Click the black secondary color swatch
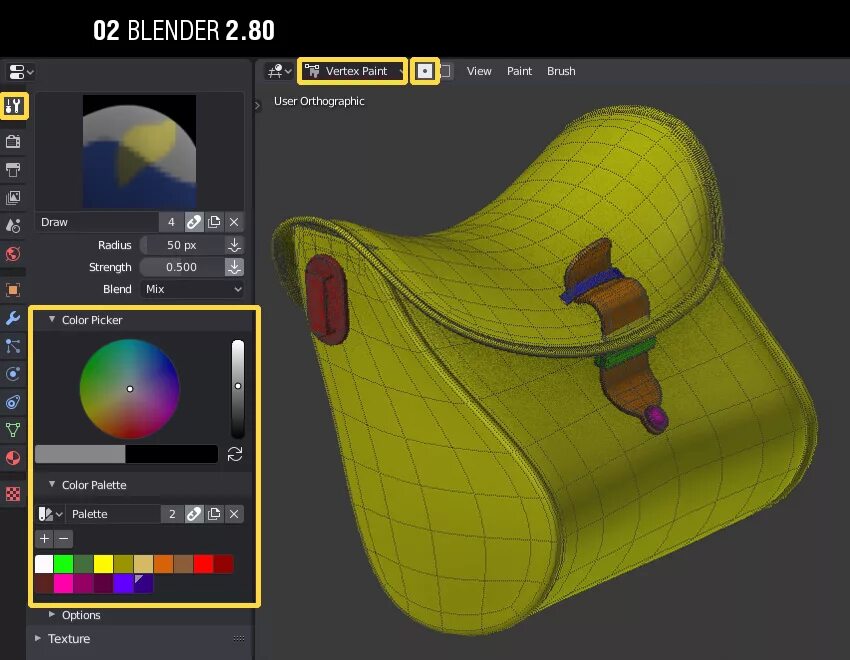This screenshot has height=660, width=850. (171, 454)
